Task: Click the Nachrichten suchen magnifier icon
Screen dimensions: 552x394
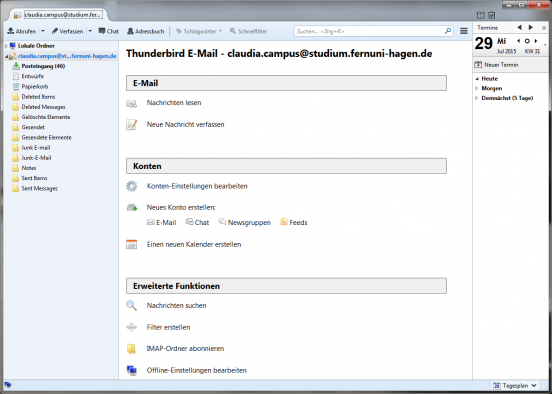Action: (x=131, y=305)
